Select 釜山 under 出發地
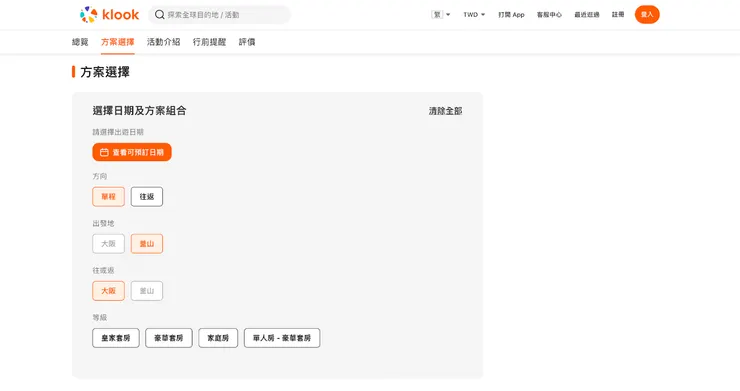740x391 pixels. (147, 244)
